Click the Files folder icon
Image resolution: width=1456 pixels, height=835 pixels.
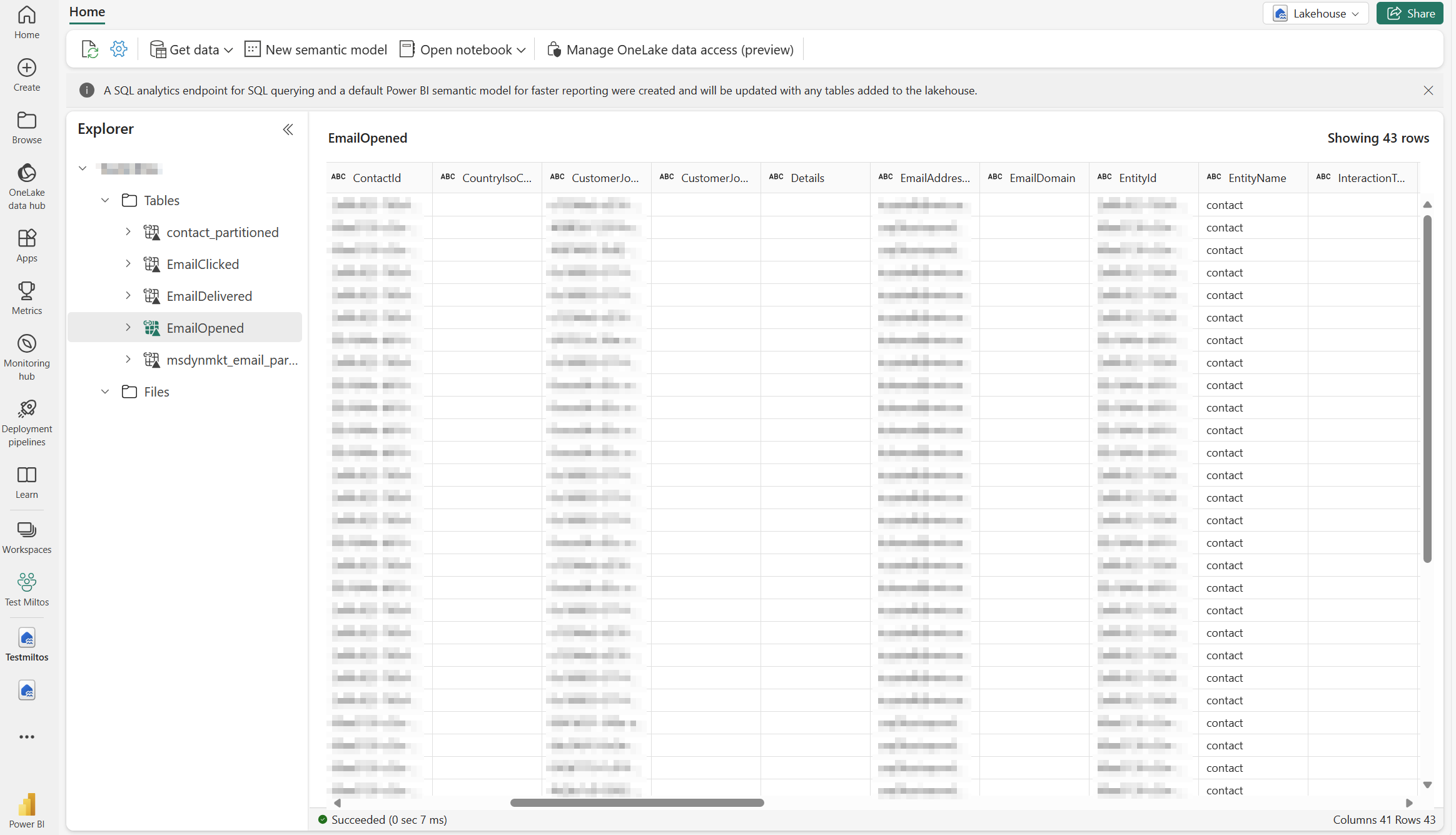point(129,392)
